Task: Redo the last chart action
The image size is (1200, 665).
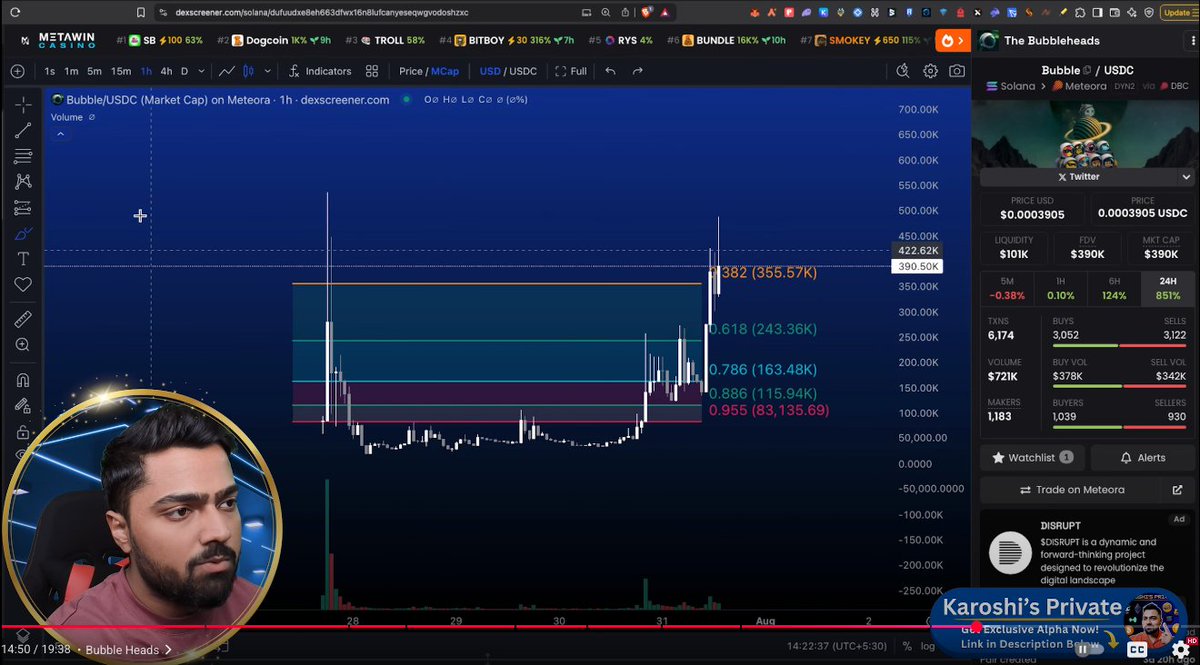Action: 637,71
